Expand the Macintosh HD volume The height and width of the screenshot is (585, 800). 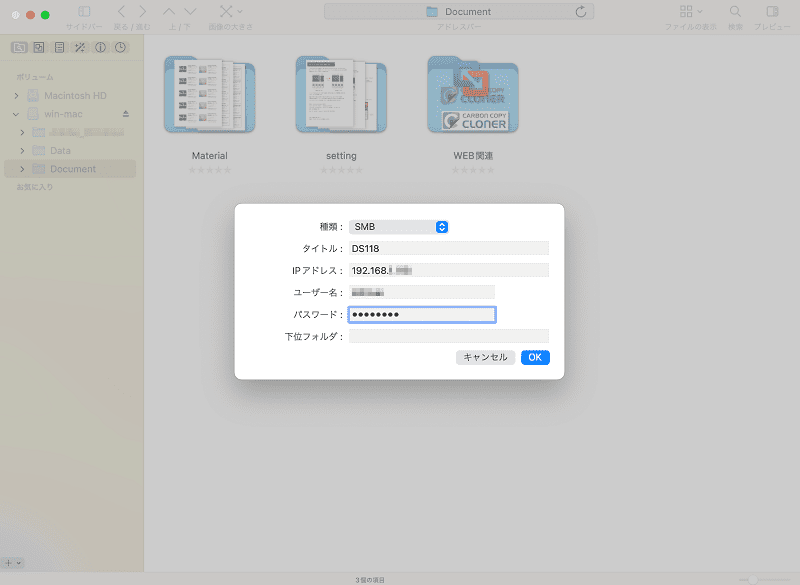pos(16,96)
